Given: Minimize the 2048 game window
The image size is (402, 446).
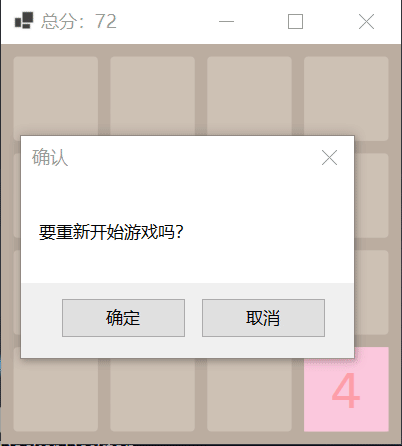Looking at the screenshot, I should (226, 22).
